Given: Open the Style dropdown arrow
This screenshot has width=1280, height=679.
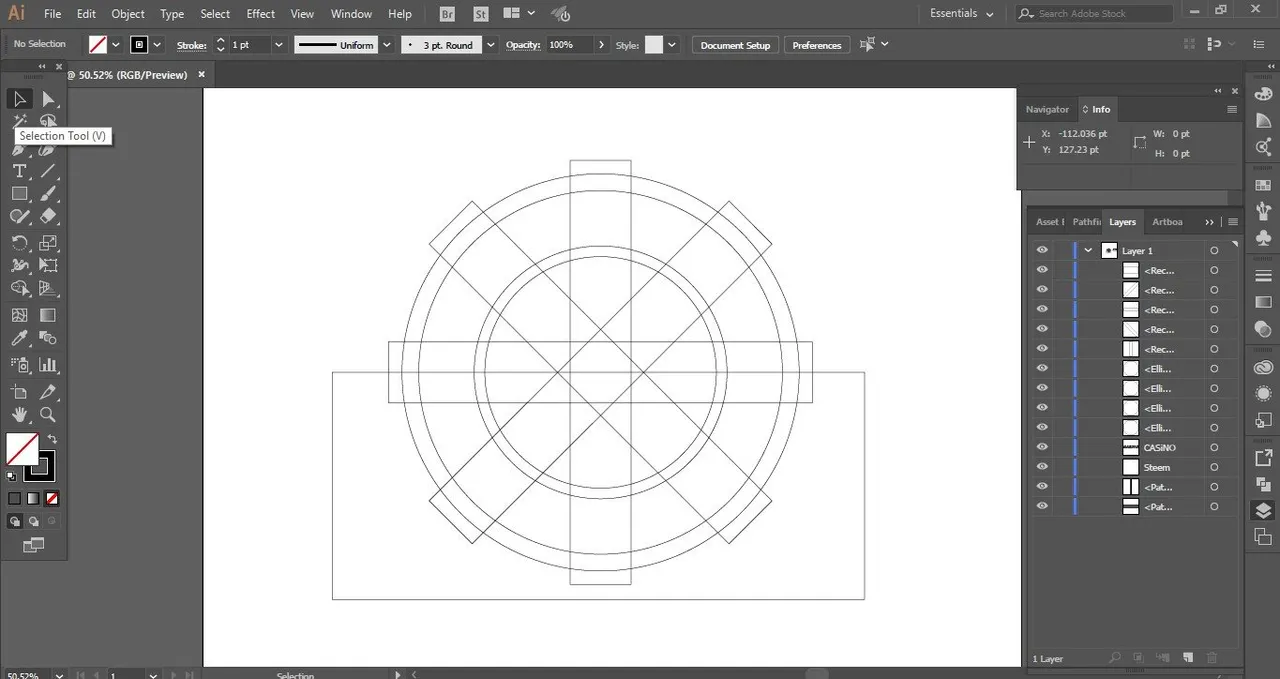Looking at the screenshot, I should [672, 45].
